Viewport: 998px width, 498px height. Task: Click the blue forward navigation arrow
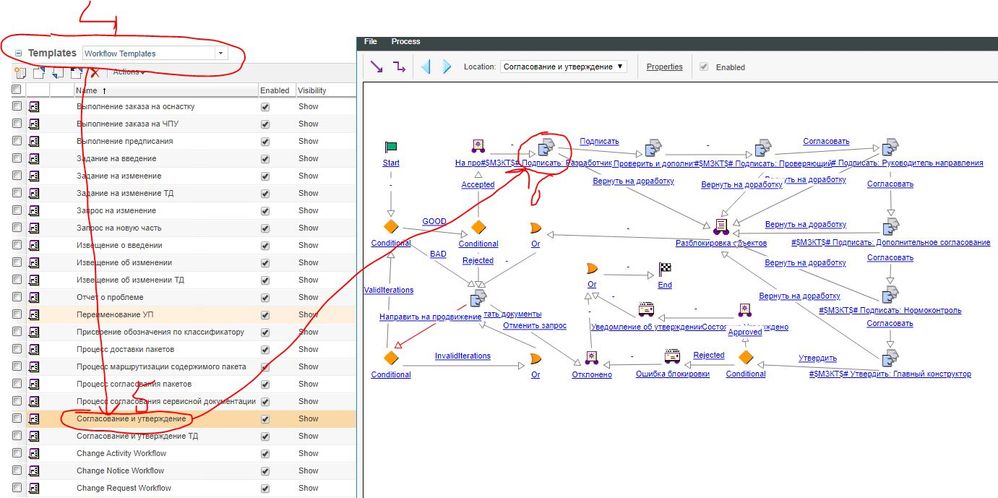(x=447, y=66)
